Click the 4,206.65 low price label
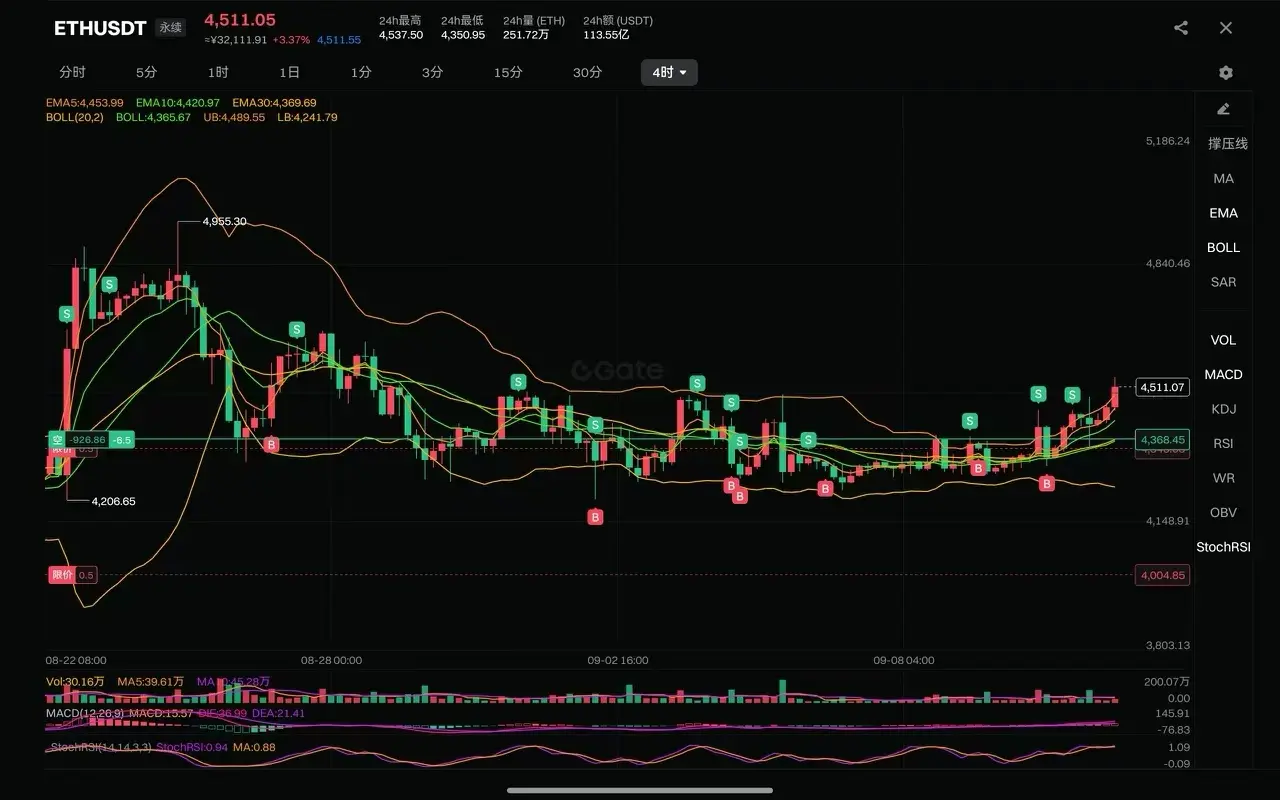Image resolution: width=1280 pixels, height=800 pixels. click(x=113, y=501)
